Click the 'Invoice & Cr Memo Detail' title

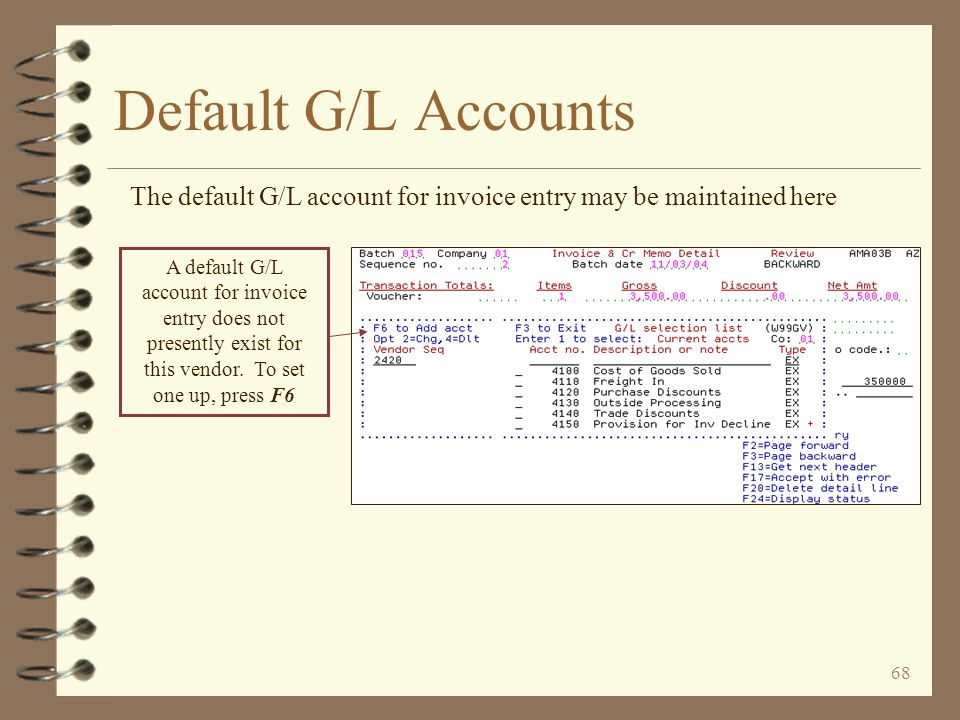click(636, 253)
